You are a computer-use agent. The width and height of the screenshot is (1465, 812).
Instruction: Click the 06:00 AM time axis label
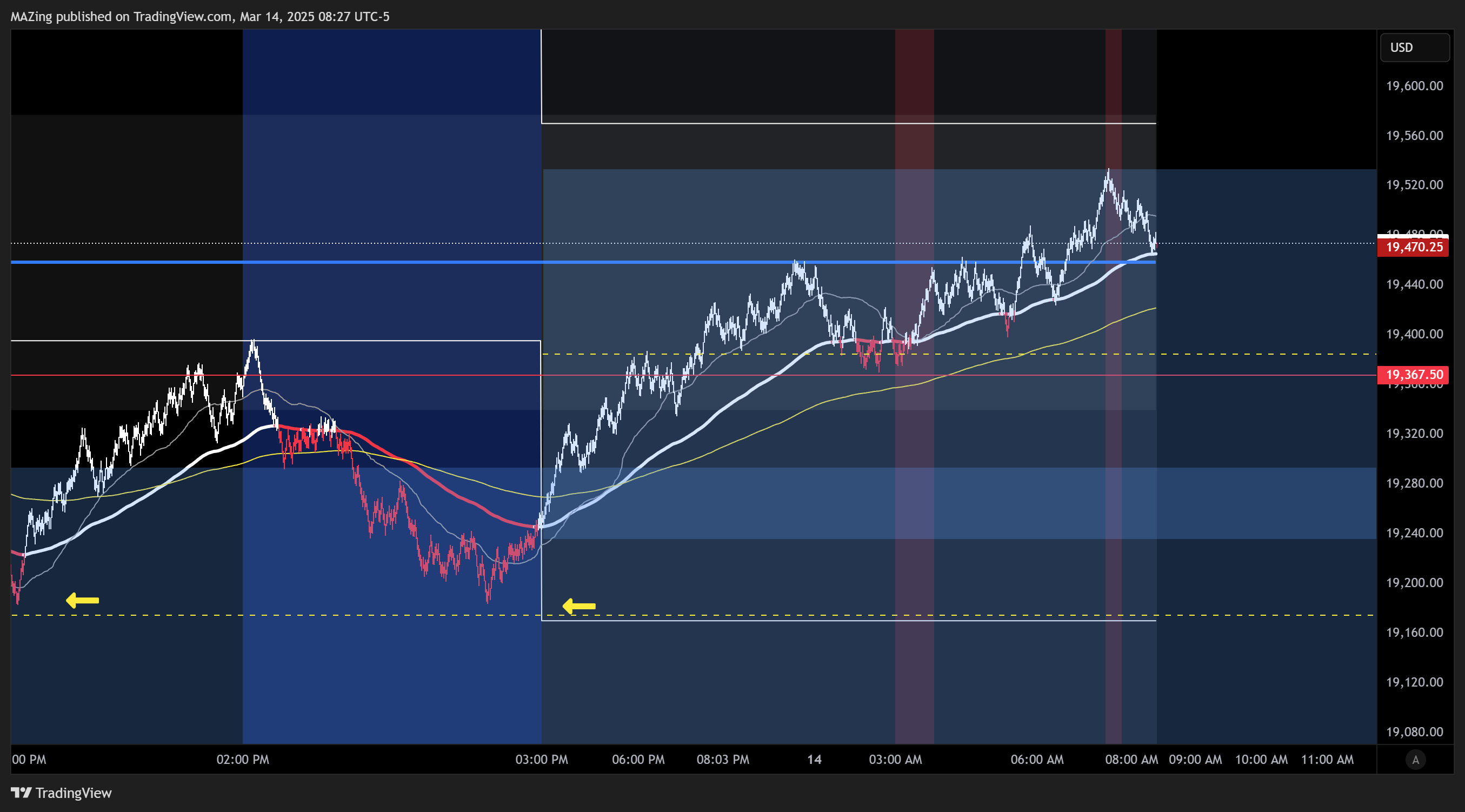pyautogui.click(x=1037, y=760)
